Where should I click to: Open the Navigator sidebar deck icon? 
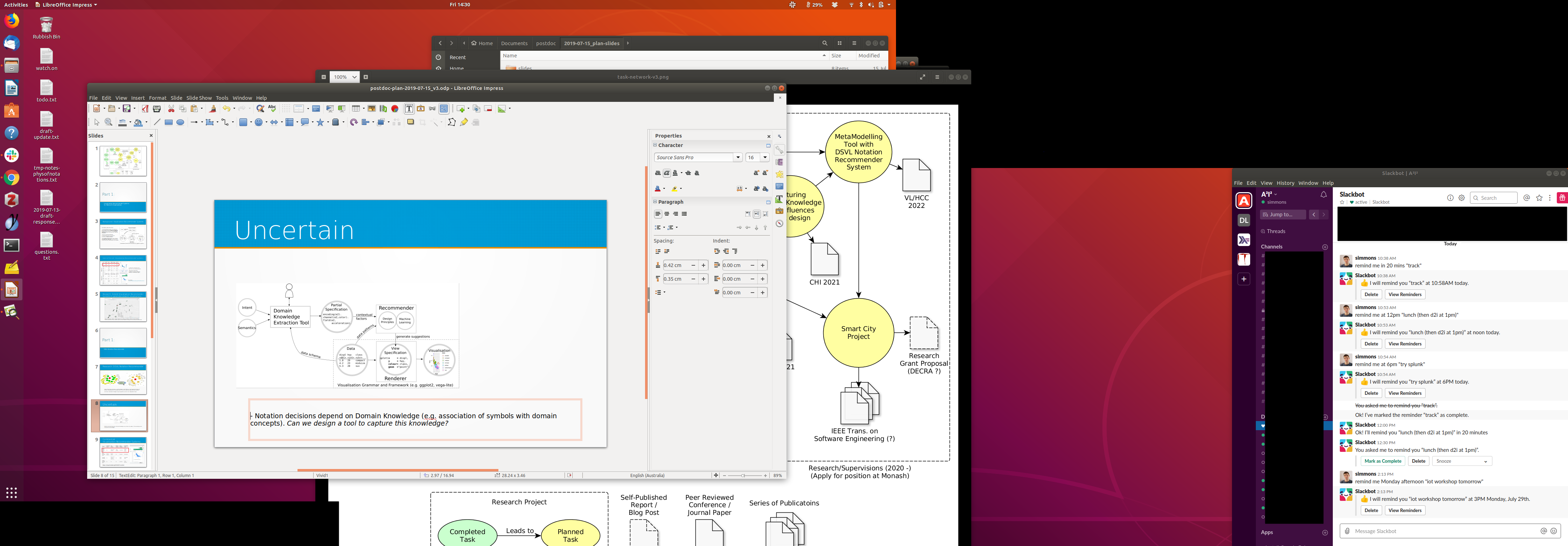tap(779, 223)
